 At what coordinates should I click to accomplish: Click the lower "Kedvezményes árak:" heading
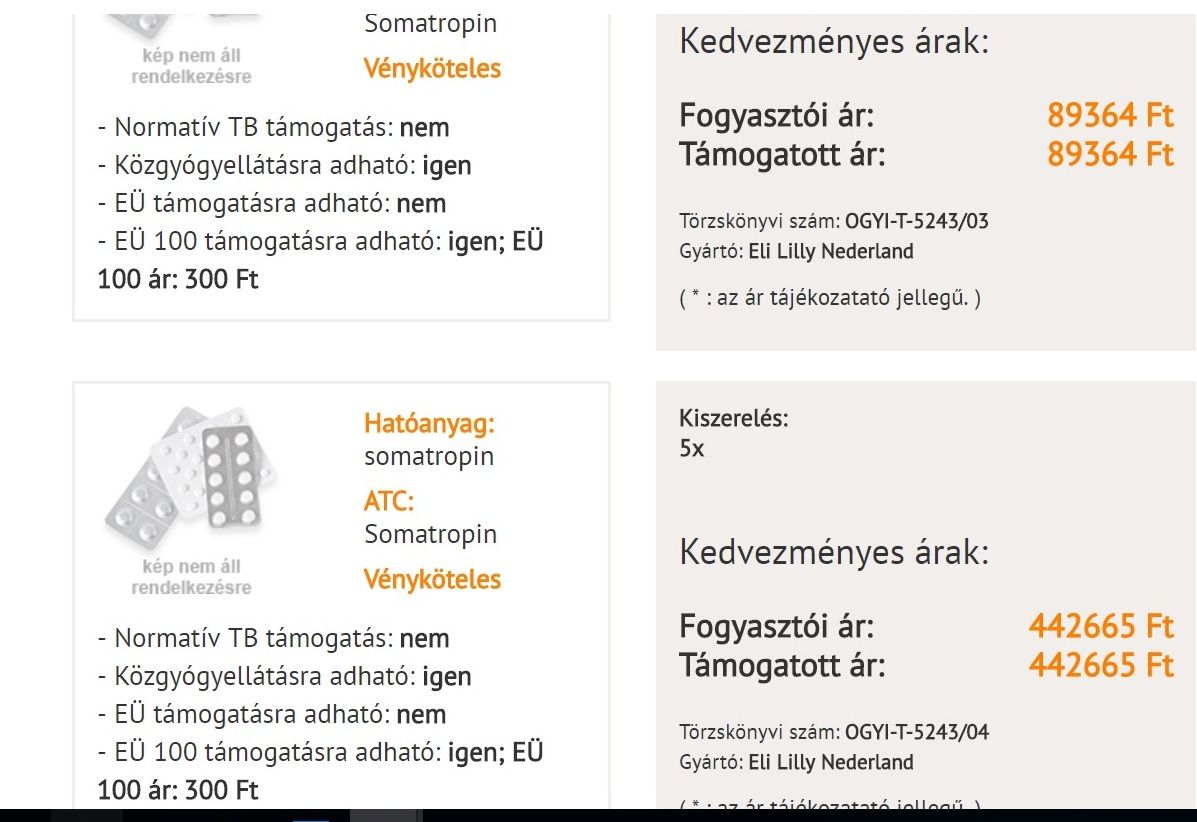point(834,552)
